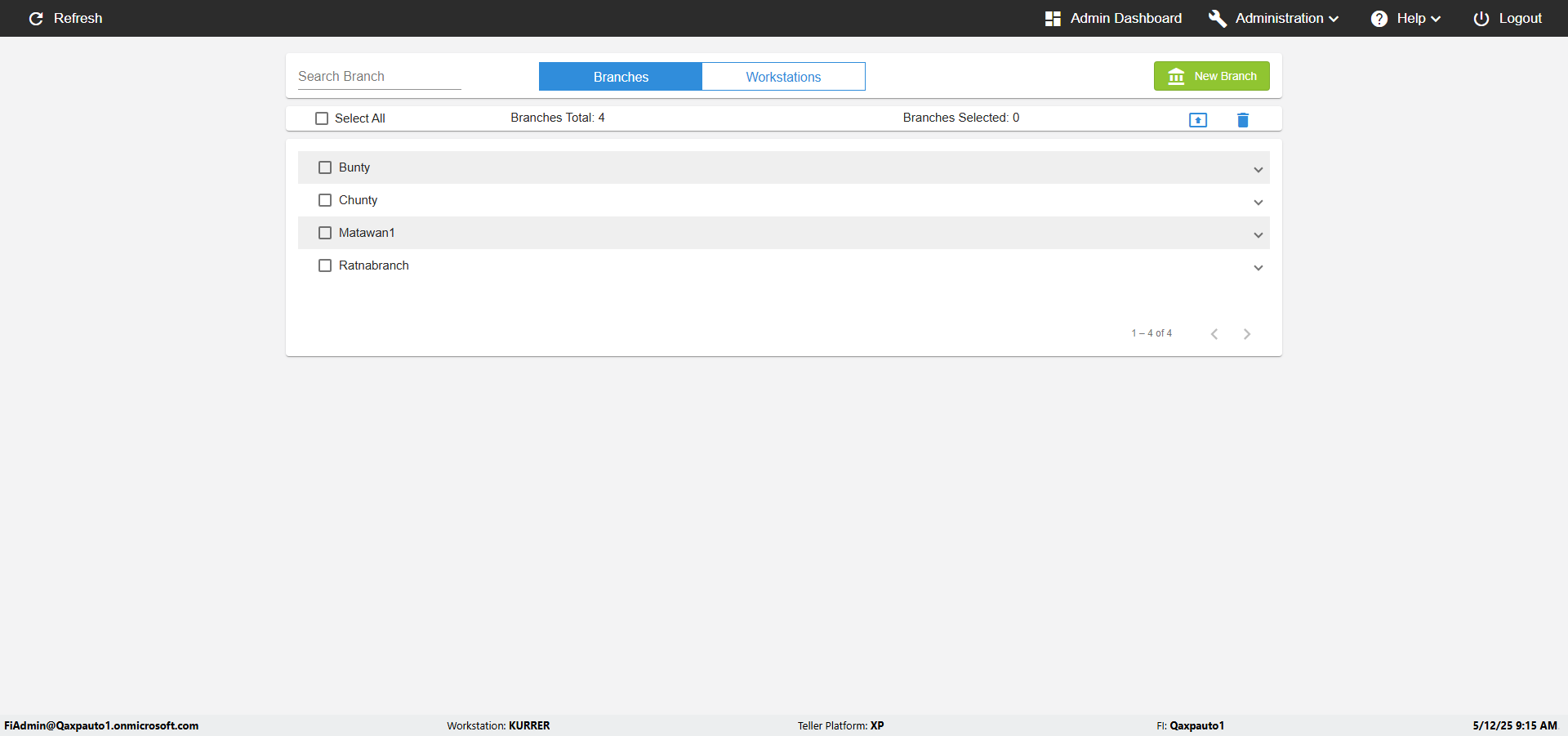Click the Logout power icon
The height and width of the screenshot is (736, 1568).
point(1481,18)
